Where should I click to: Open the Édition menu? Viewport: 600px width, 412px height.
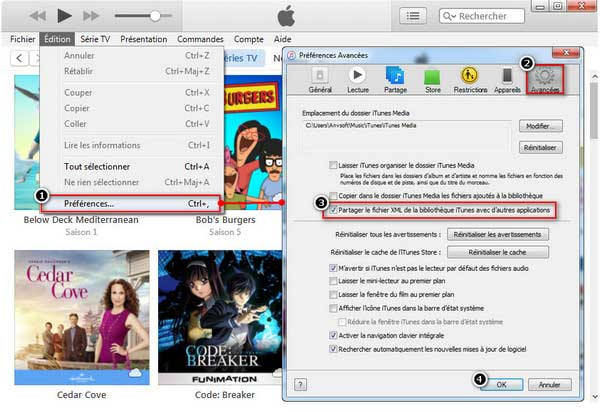coord(57,39)
